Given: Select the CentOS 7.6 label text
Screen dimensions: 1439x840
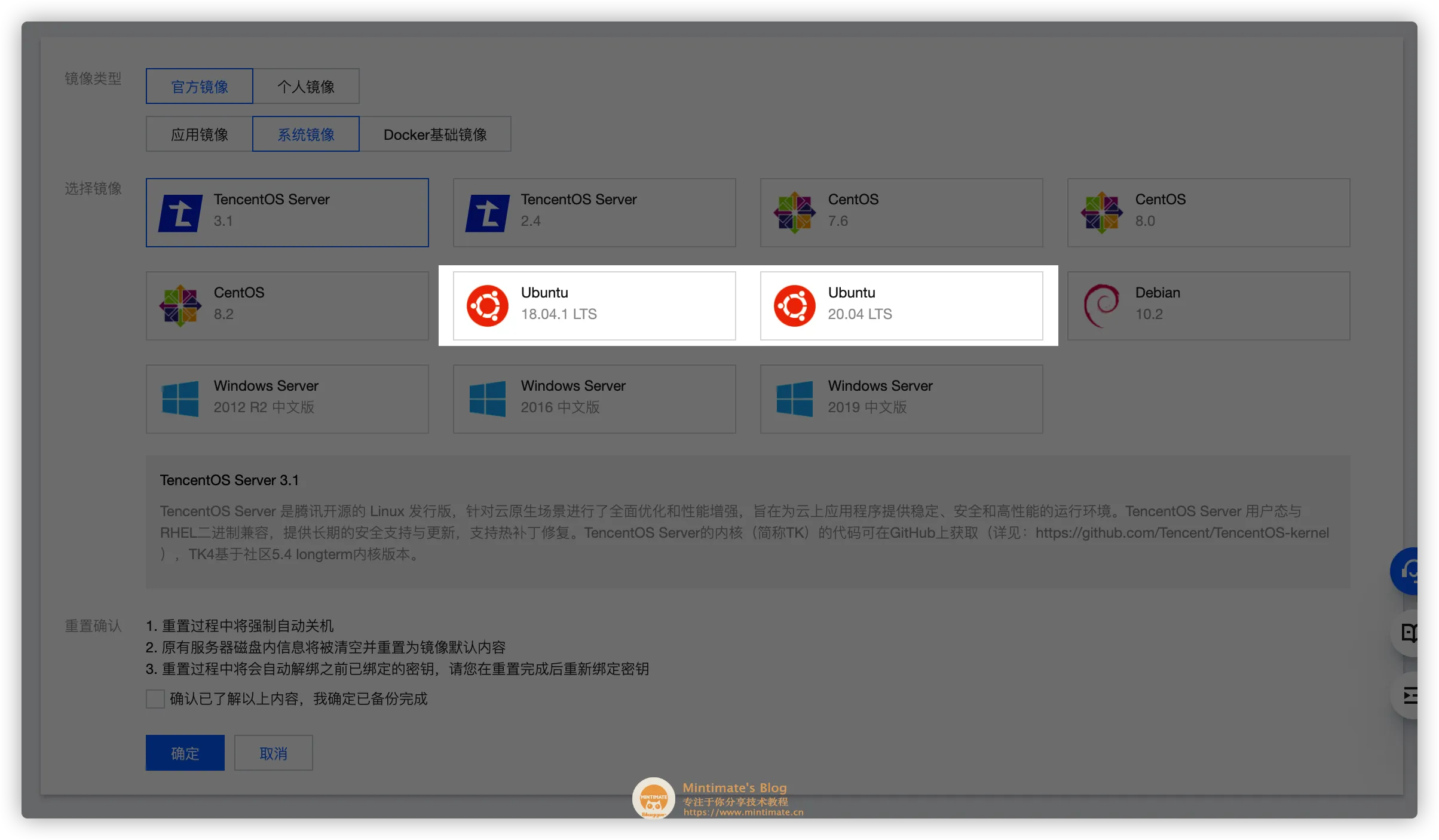Looking at the screenshot, I should coord(853,210).
